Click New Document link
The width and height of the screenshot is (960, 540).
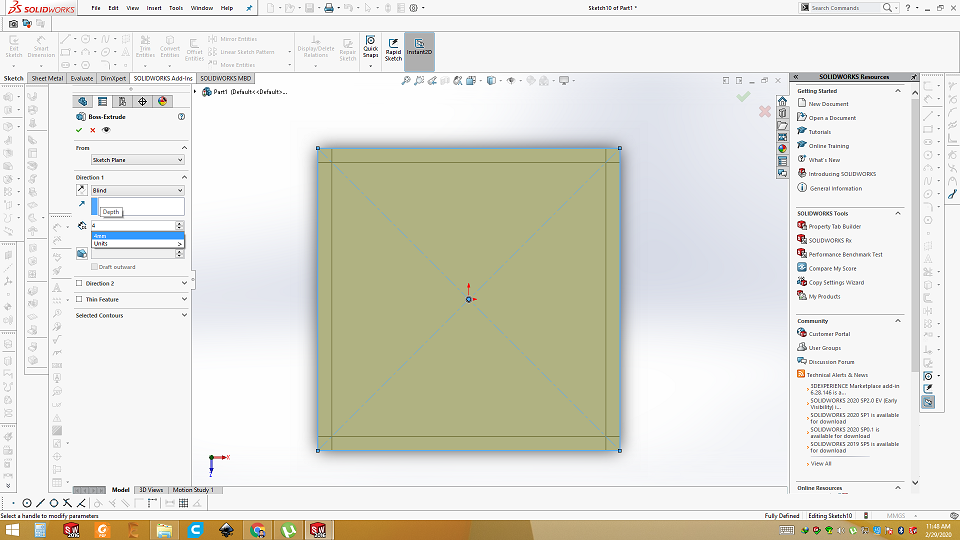coord(828,104)
